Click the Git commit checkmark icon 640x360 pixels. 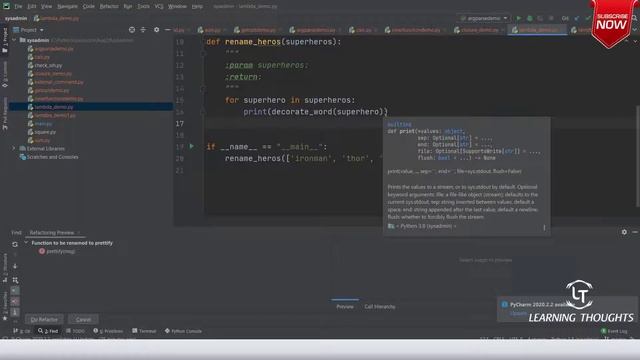tap(588, 18)
